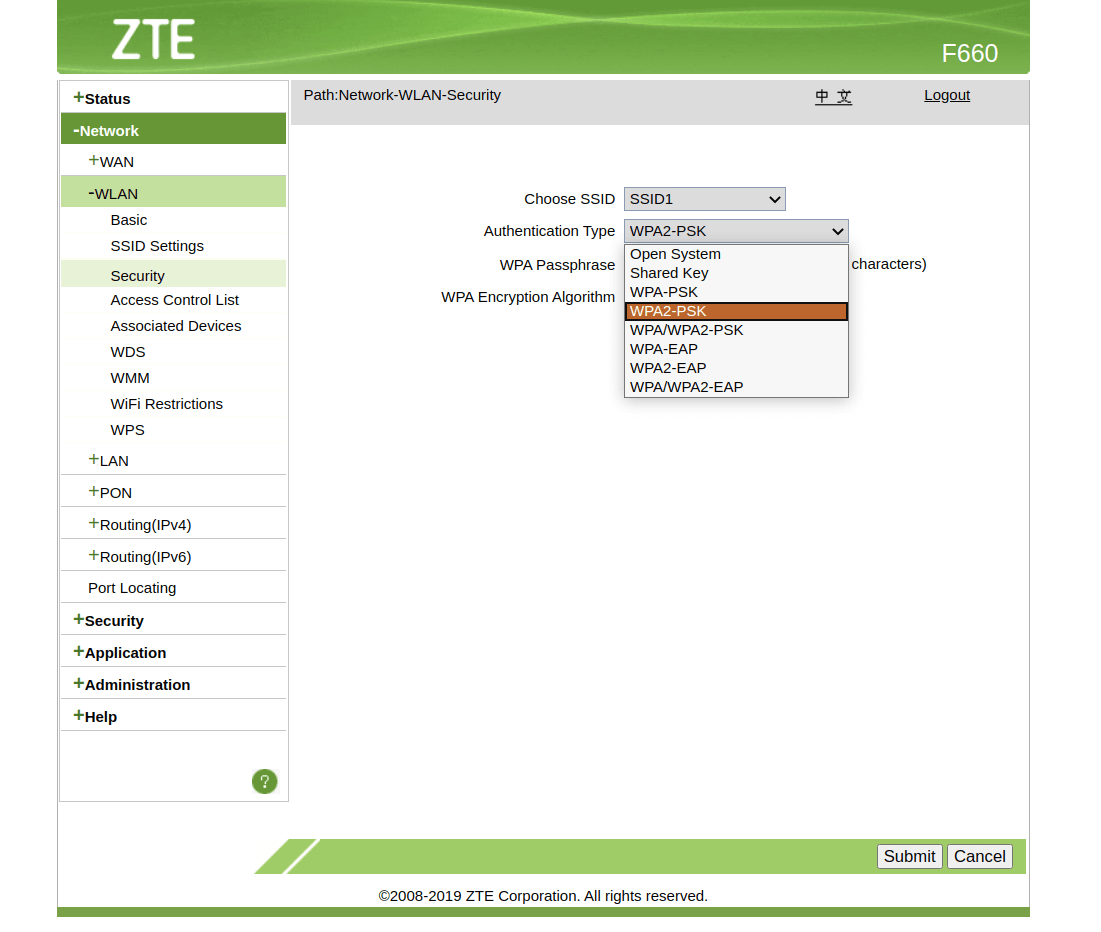Open the SSID Settings page
This screenshot has width=1101, height=932.
click(x=157, y=246)
